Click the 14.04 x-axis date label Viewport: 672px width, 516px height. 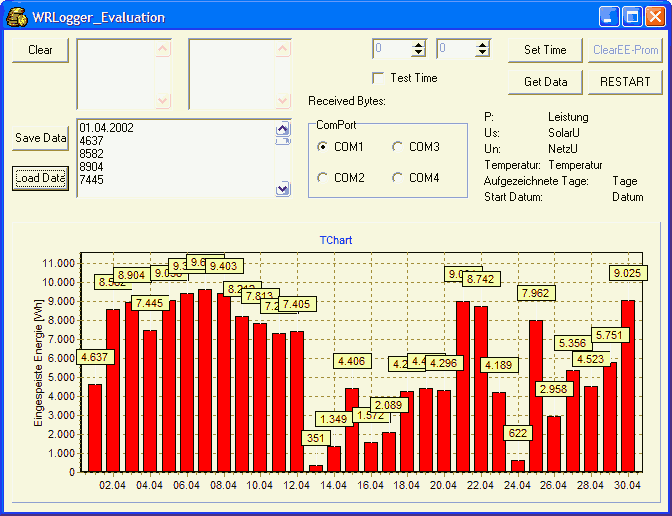pyautogui.click(x=334, y=485)
